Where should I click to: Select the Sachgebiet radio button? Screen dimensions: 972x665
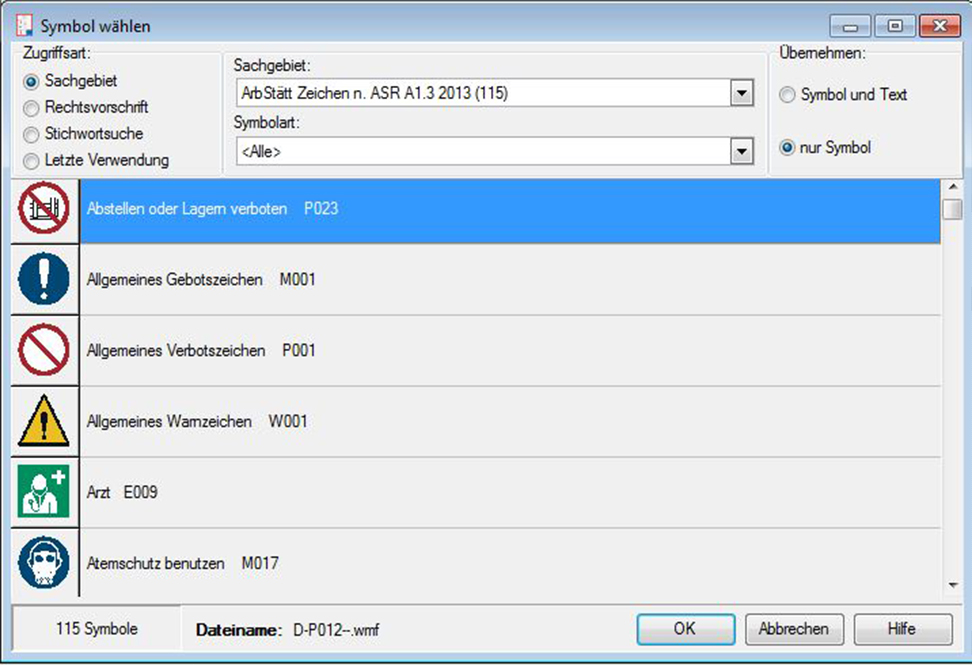pos(32,81)
